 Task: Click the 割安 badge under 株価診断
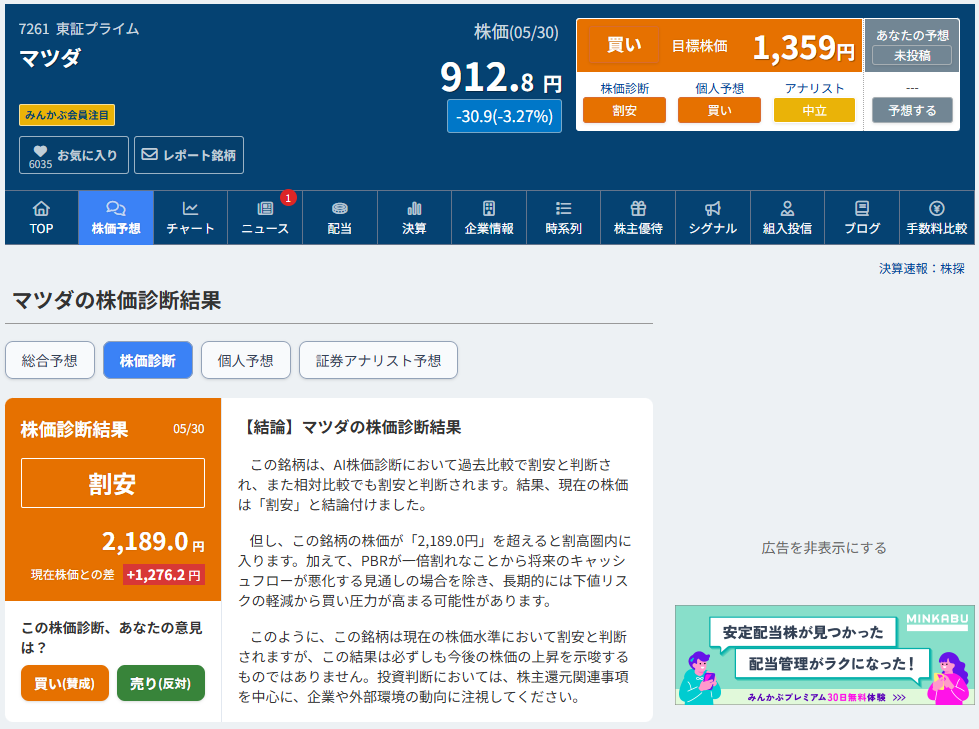[624, 110]
